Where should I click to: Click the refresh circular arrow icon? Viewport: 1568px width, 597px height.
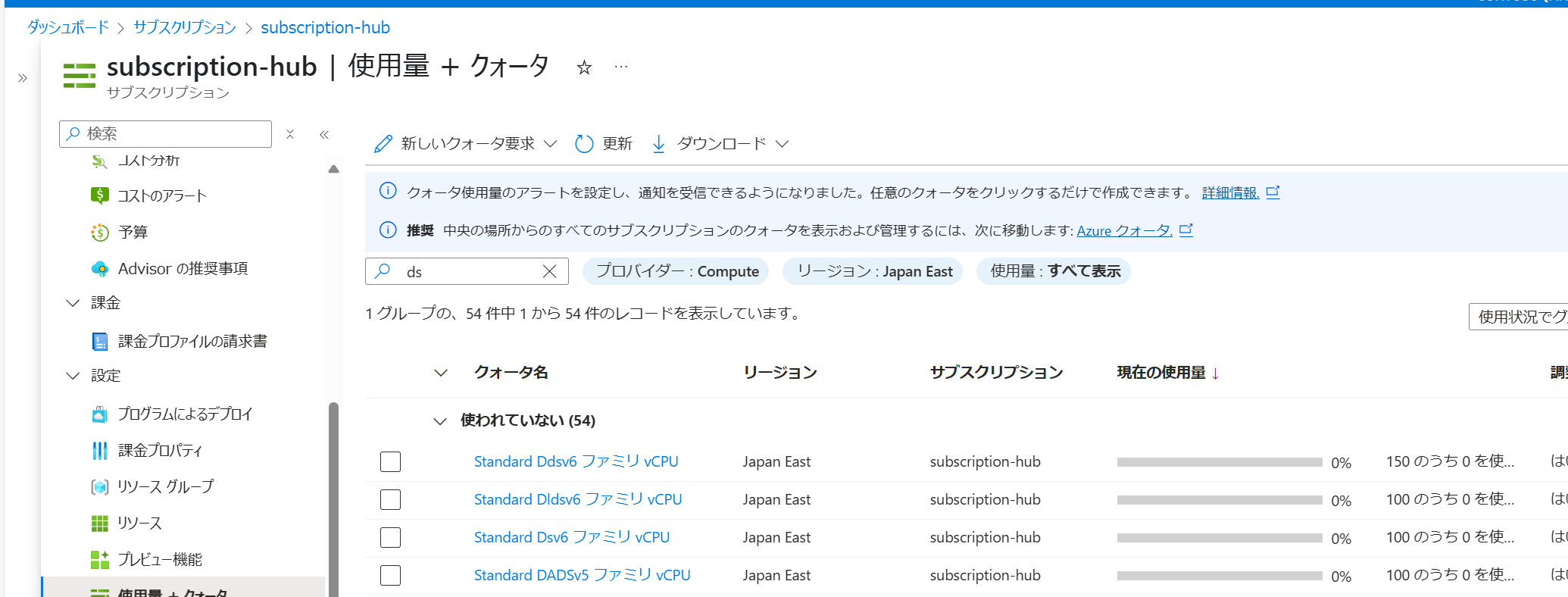pyautogui.click(x=584, y=143)
